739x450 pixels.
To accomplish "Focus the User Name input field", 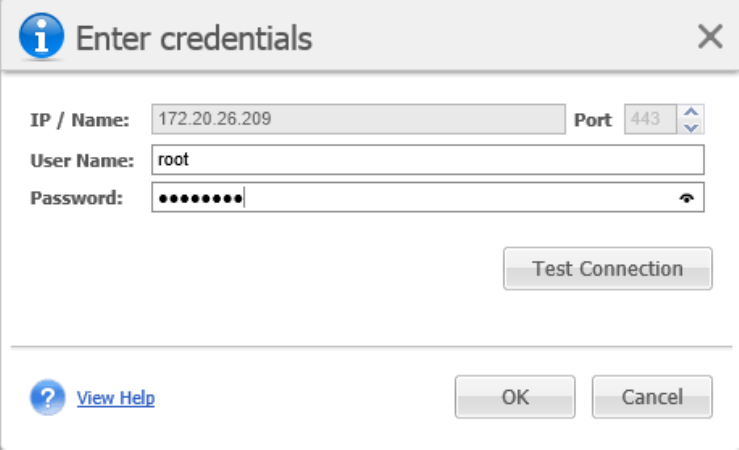I will coord(428,160).
